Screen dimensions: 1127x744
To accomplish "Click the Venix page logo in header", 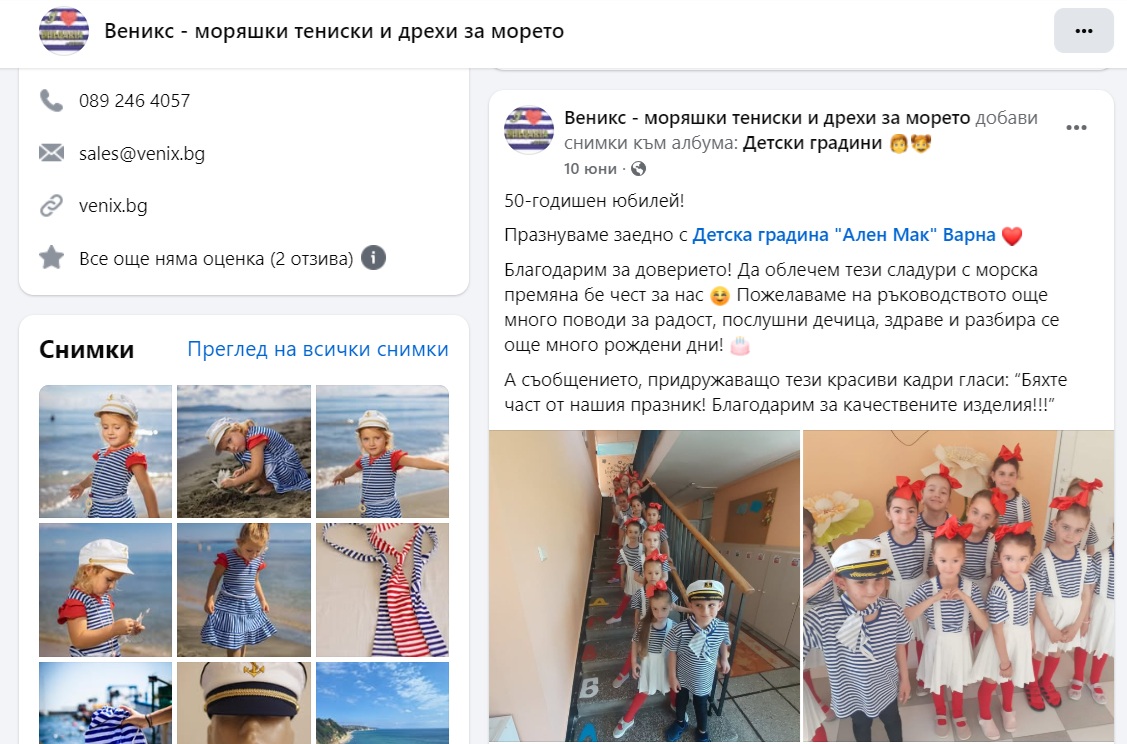I will (64, 31).
